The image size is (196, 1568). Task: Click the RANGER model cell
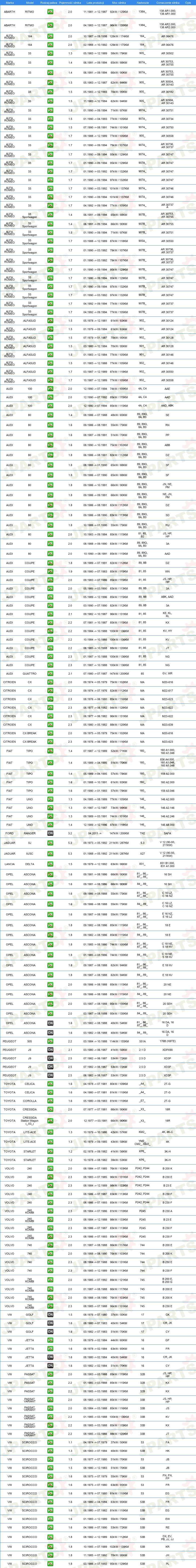tap(30, 833)
